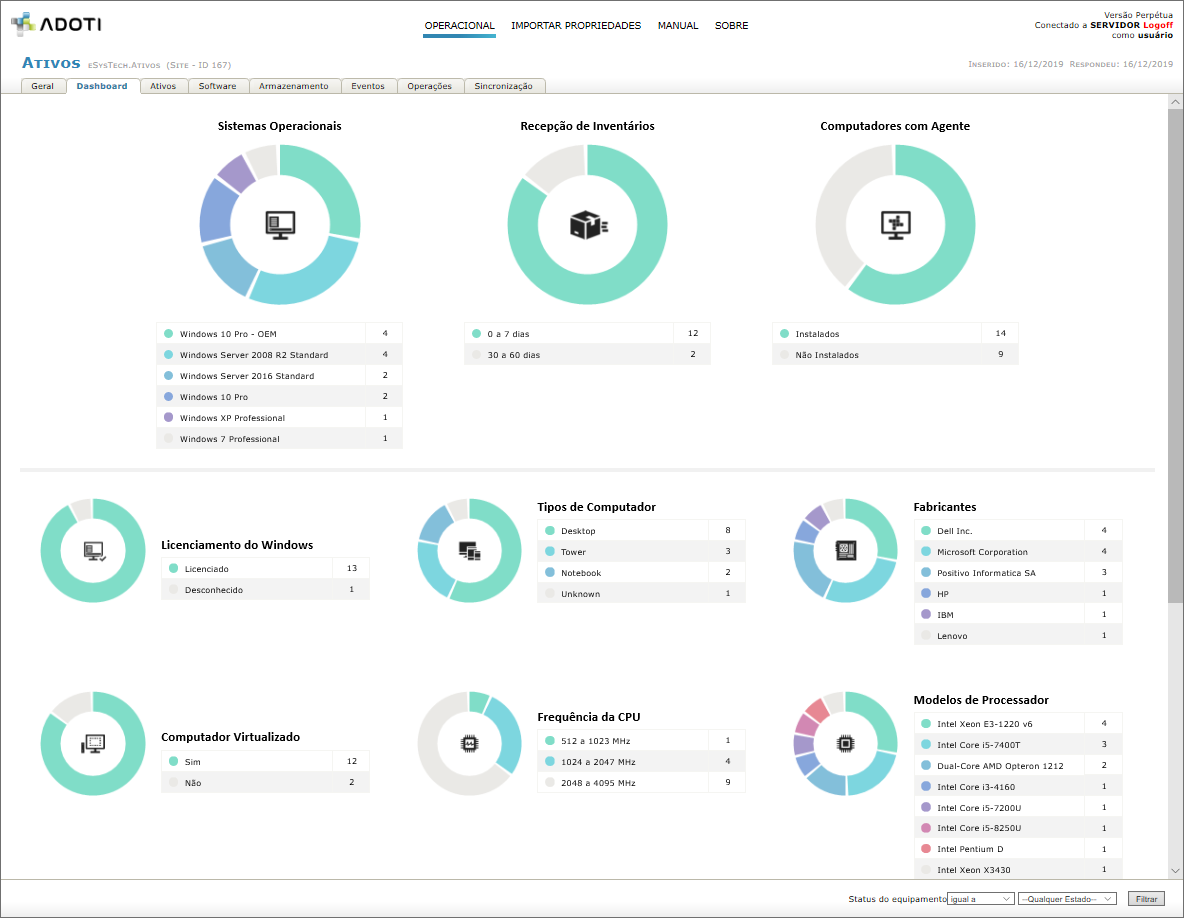Click the motherboard icon in Fabricantes chart

(845, 550)
